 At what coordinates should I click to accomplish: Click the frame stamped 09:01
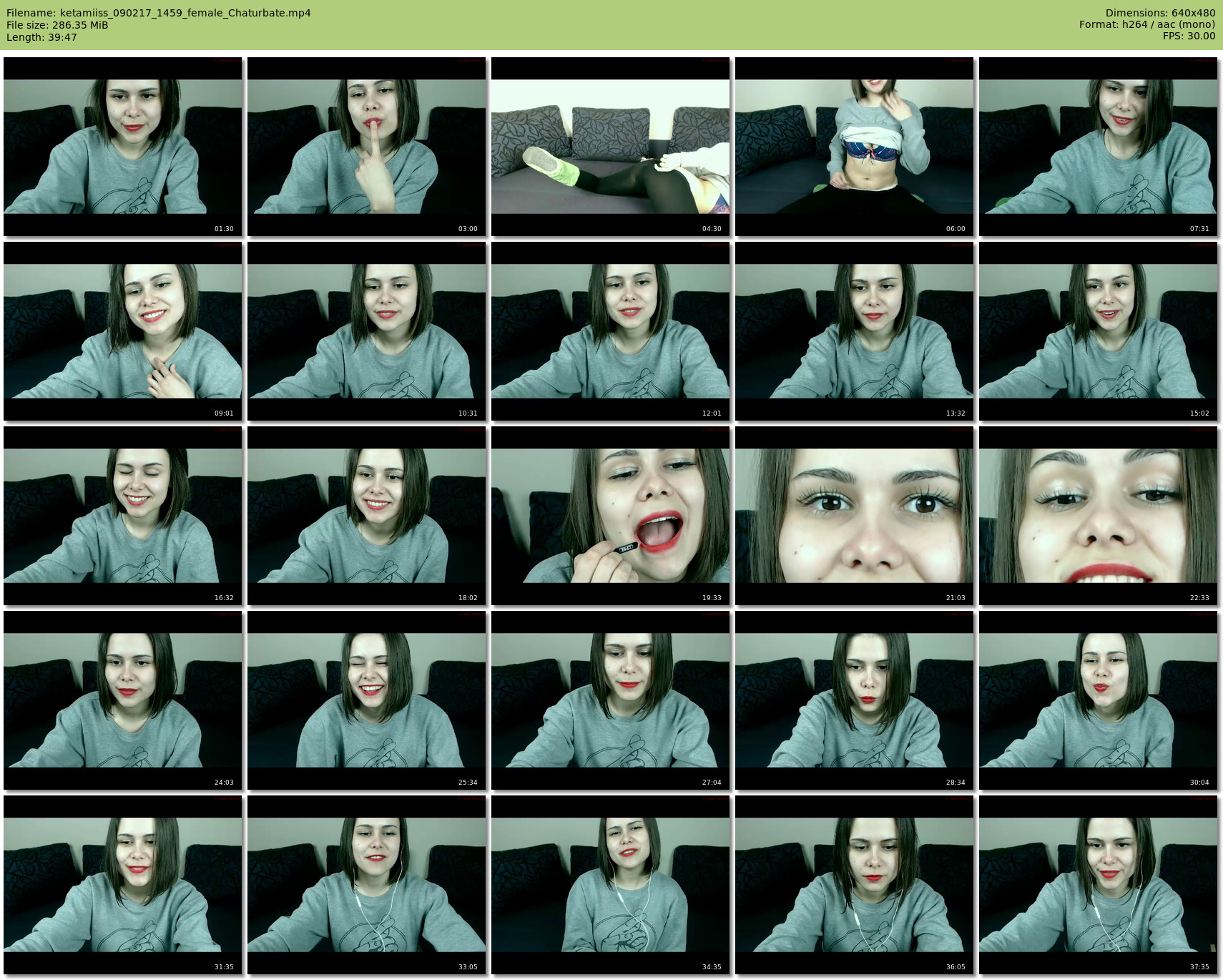123,331
